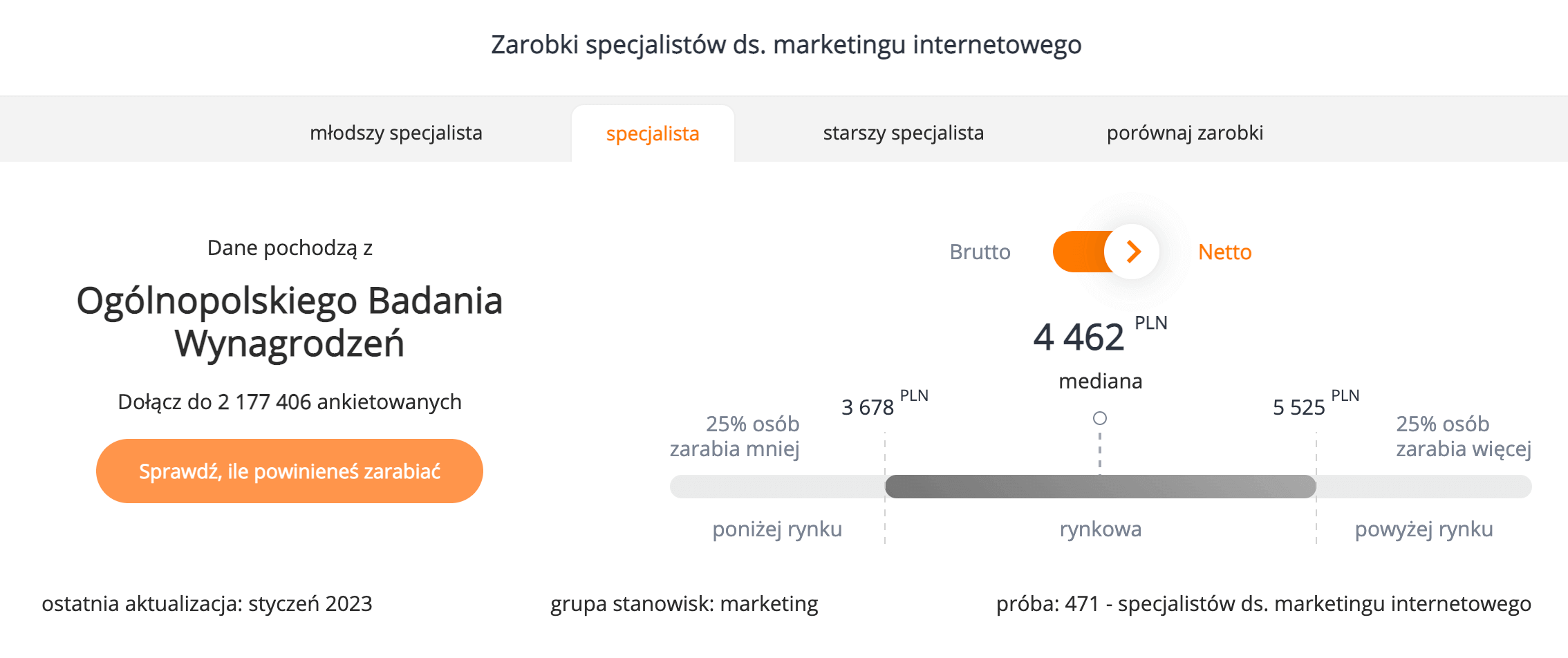This screenshot has height=658, width=1568.
Task: Click the powyżej rynku label
Action: point(1424,529)
